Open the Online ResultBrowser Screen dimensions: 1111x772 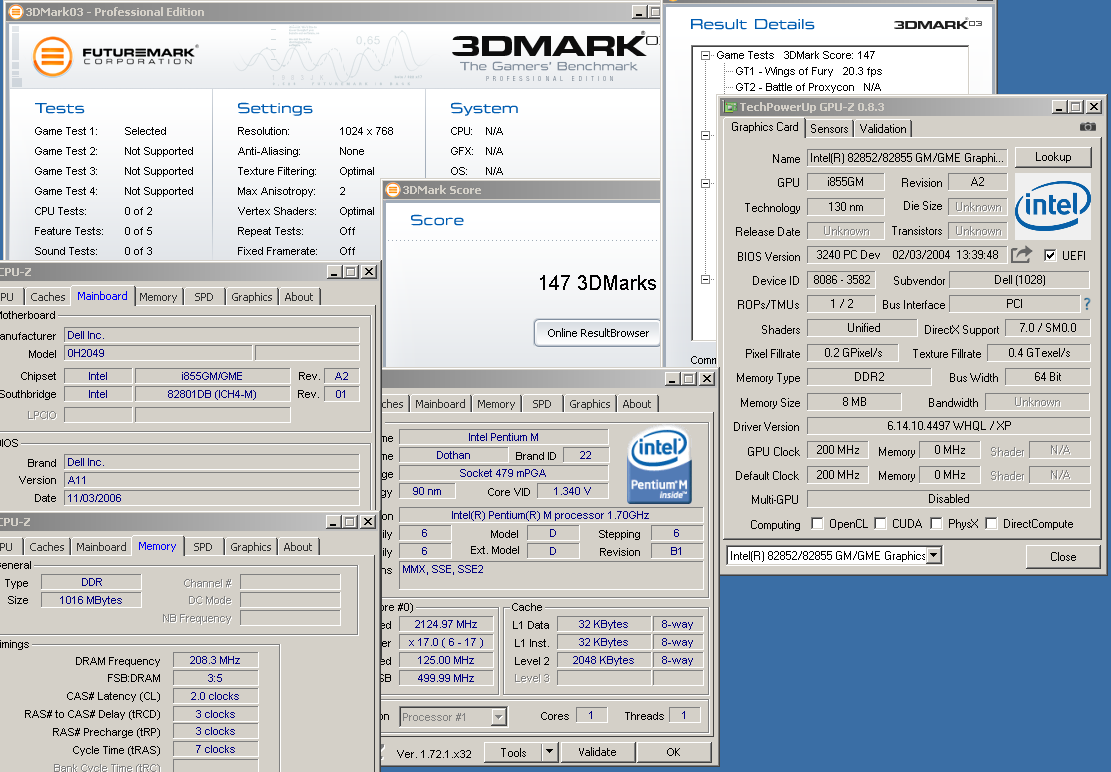pos(597,333)
